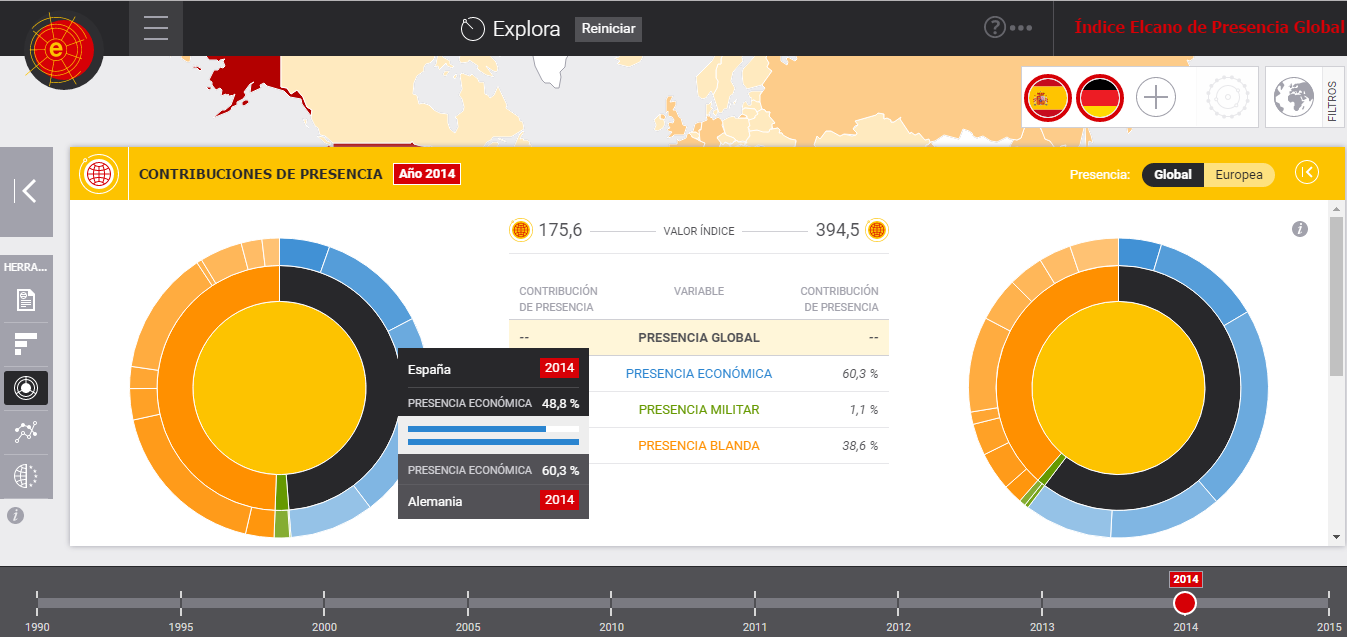1347x637 pixels.
Task: Select the PRESENCIA BLANDA variable
Action: point(699,446)
